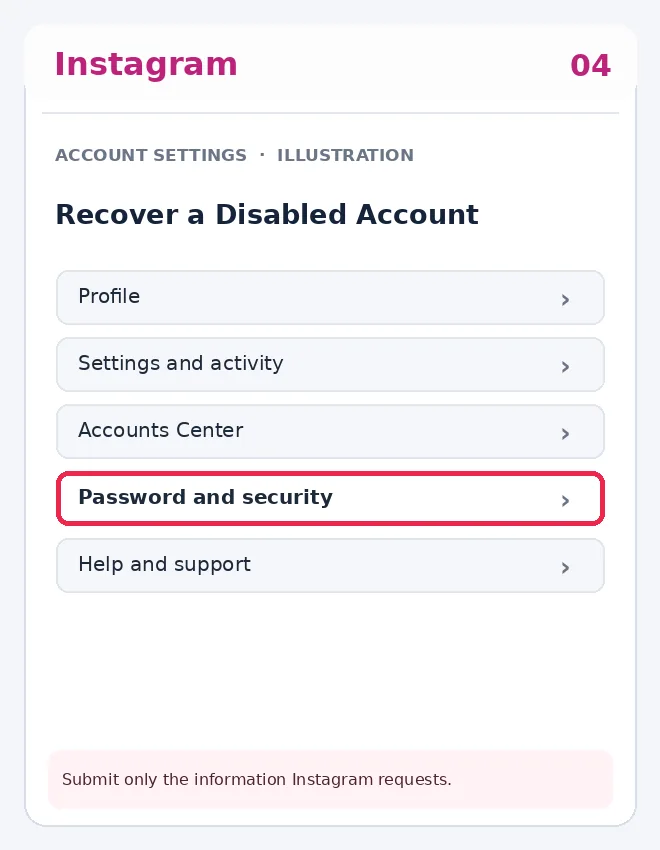Select the ILLUSTRATION breadcrumb label
The image size is (660, 850).
point(345,155)
